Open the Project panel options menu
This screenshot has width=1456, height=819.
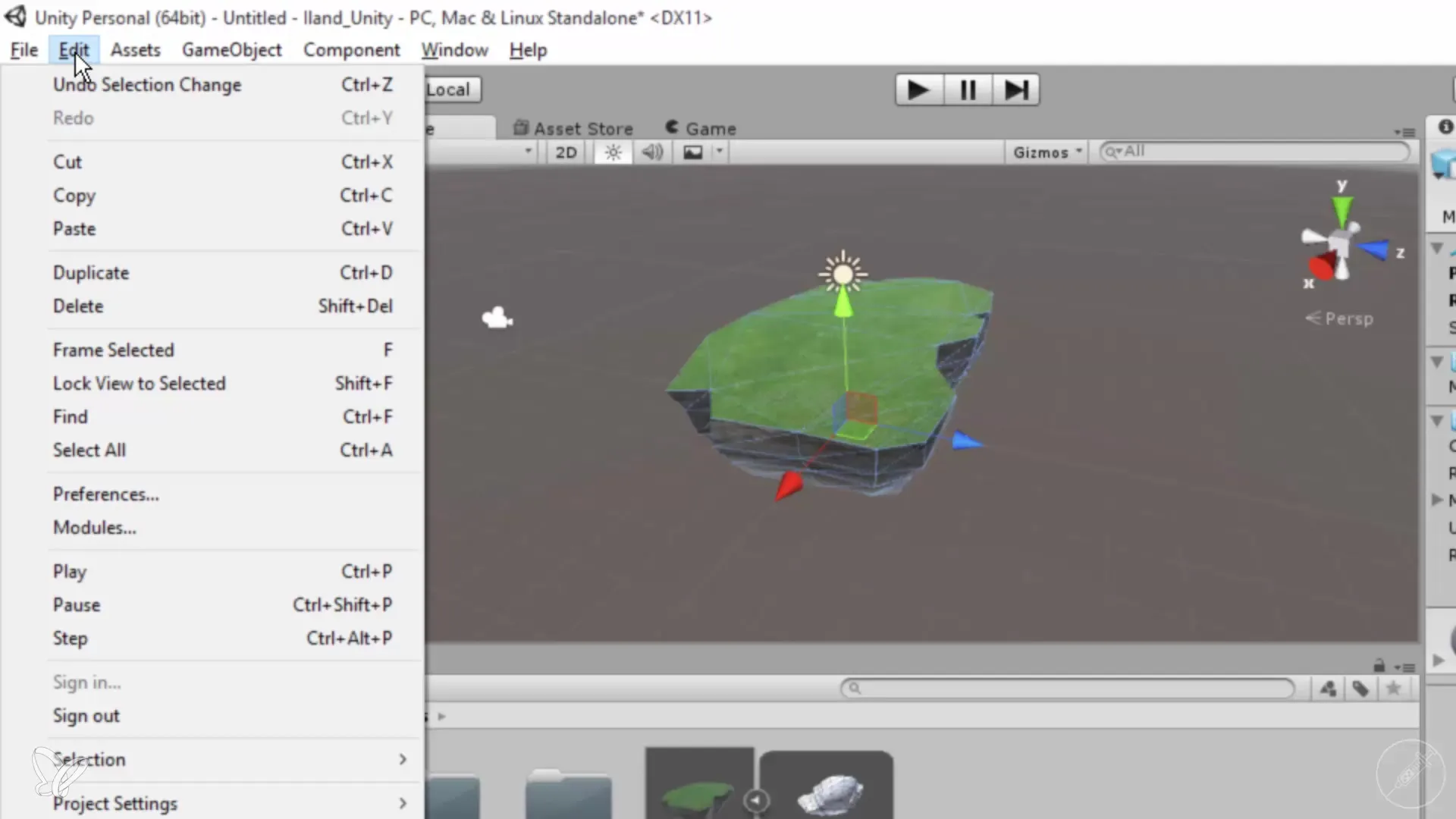[x=1405, y=667]
